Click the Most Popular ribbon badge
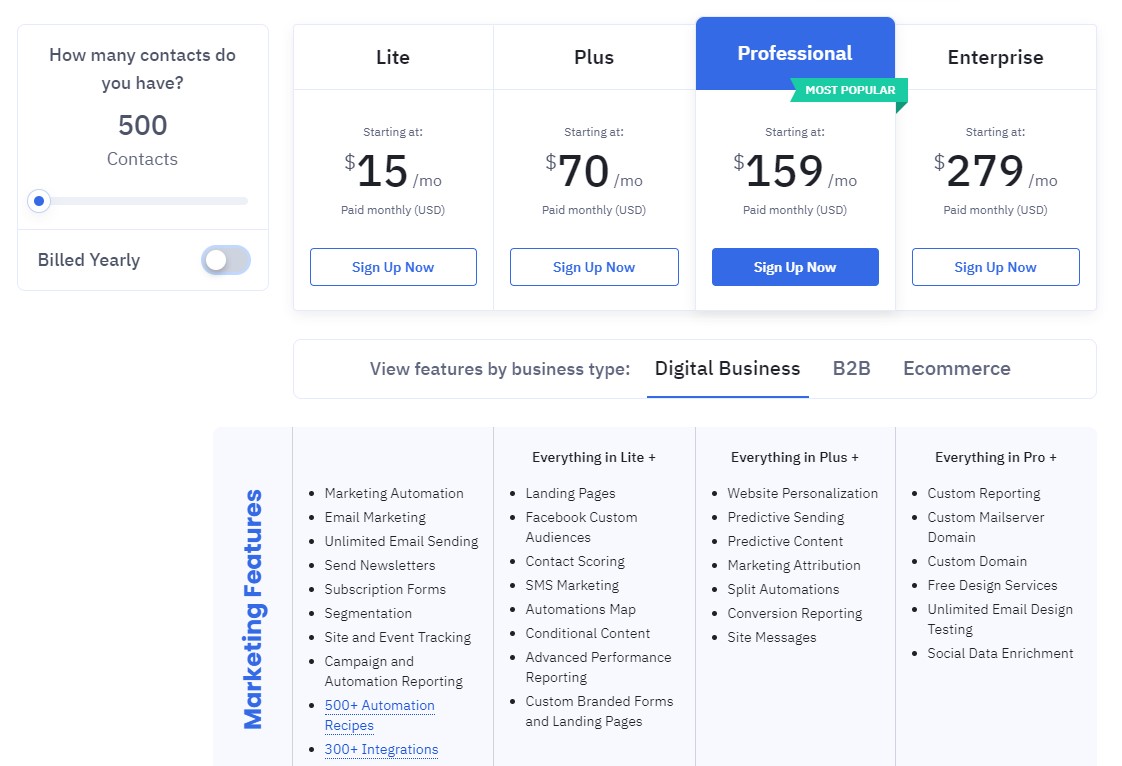The image size is (1122, 766). (850, 90)
